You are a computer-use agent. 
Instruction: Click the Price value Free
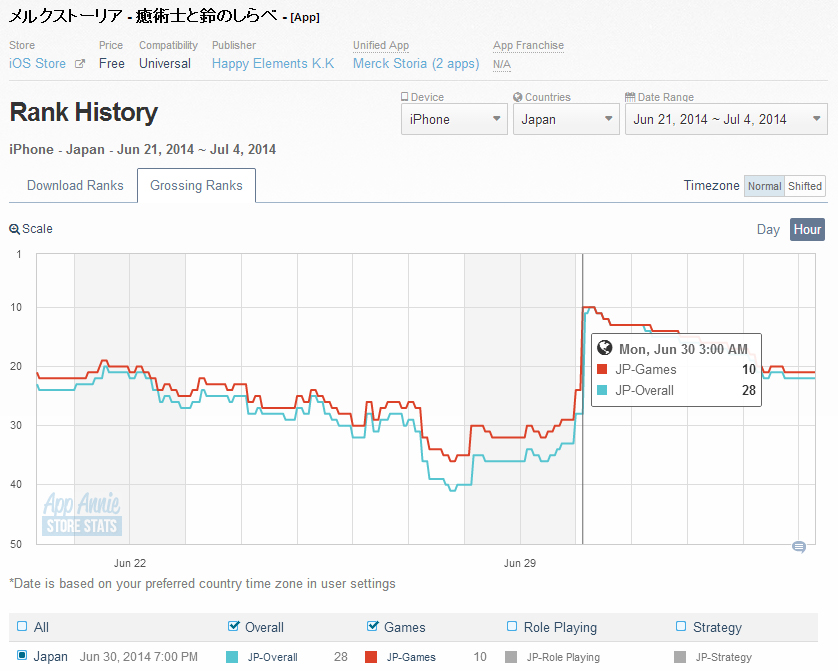pyautogui.click(x=112, y=64)
